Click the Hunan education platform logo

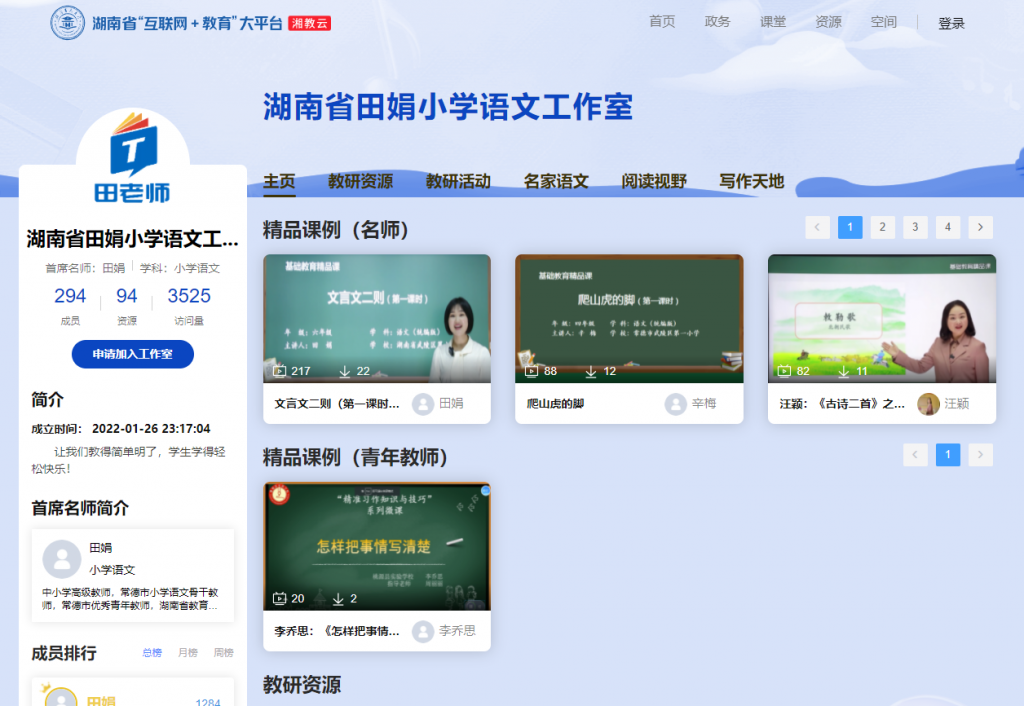click(68, 22)
